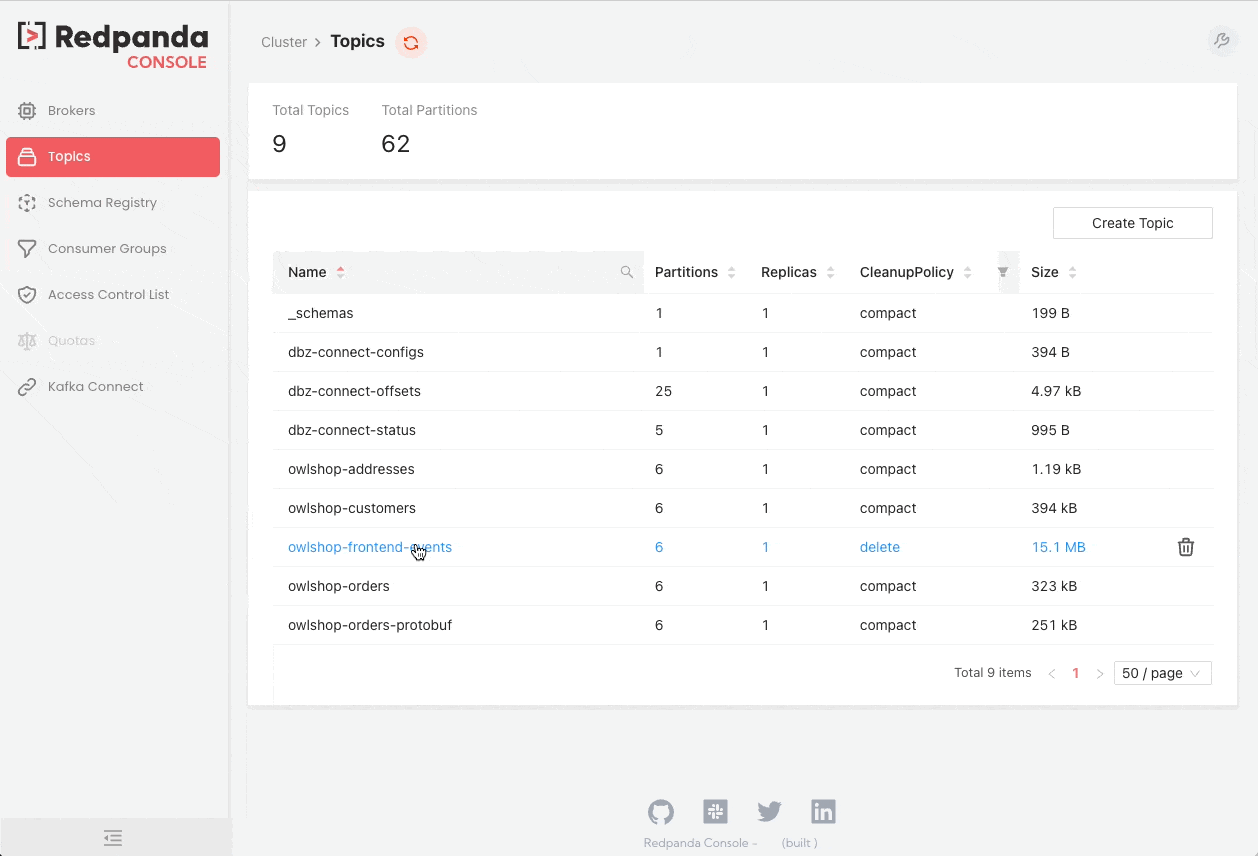Click the 199 B size cell
This screenshot has height=856, width=1258.
[1050, 313]
